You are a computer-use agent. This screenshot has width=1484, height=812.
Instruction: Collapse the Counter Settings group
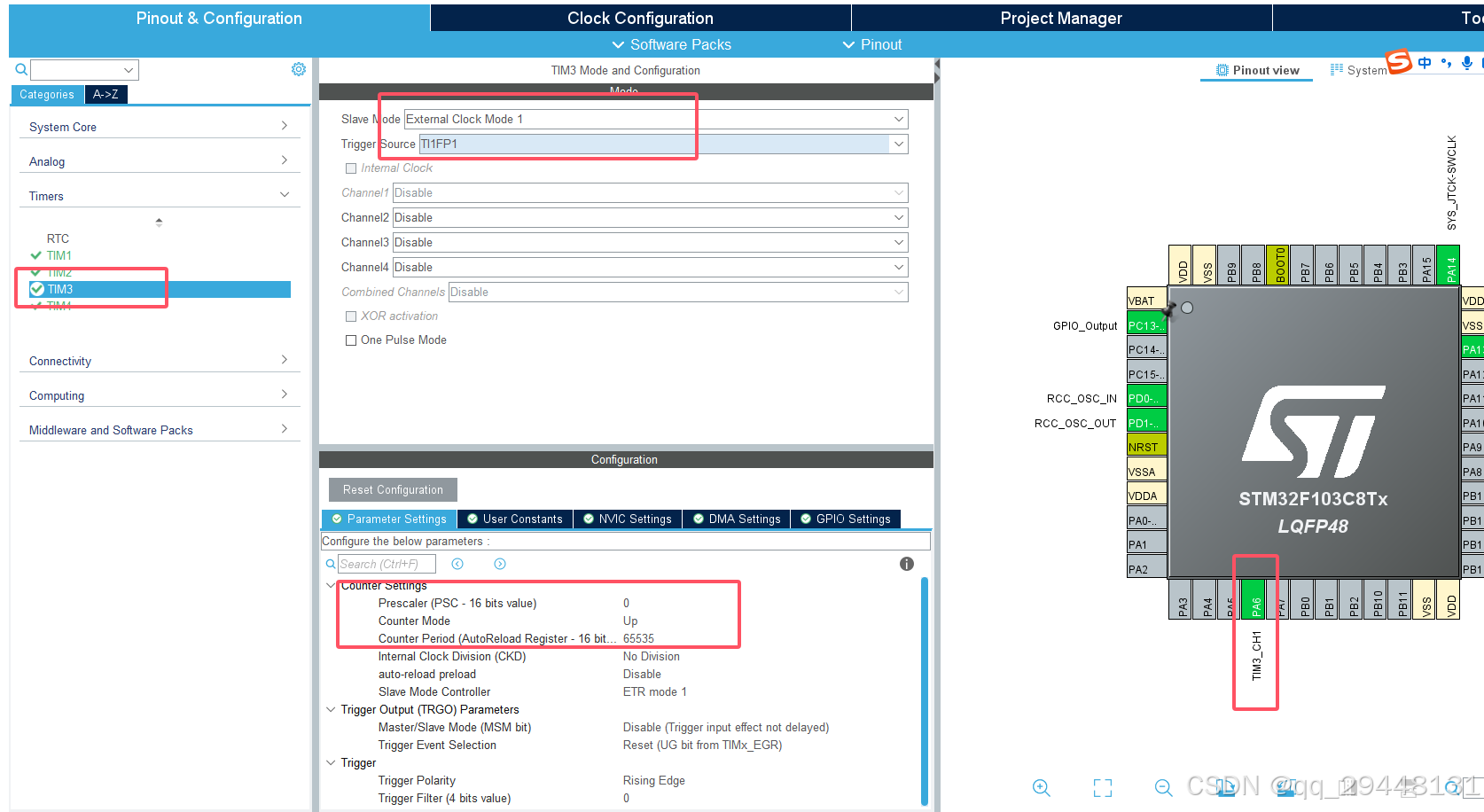point(331,586)
